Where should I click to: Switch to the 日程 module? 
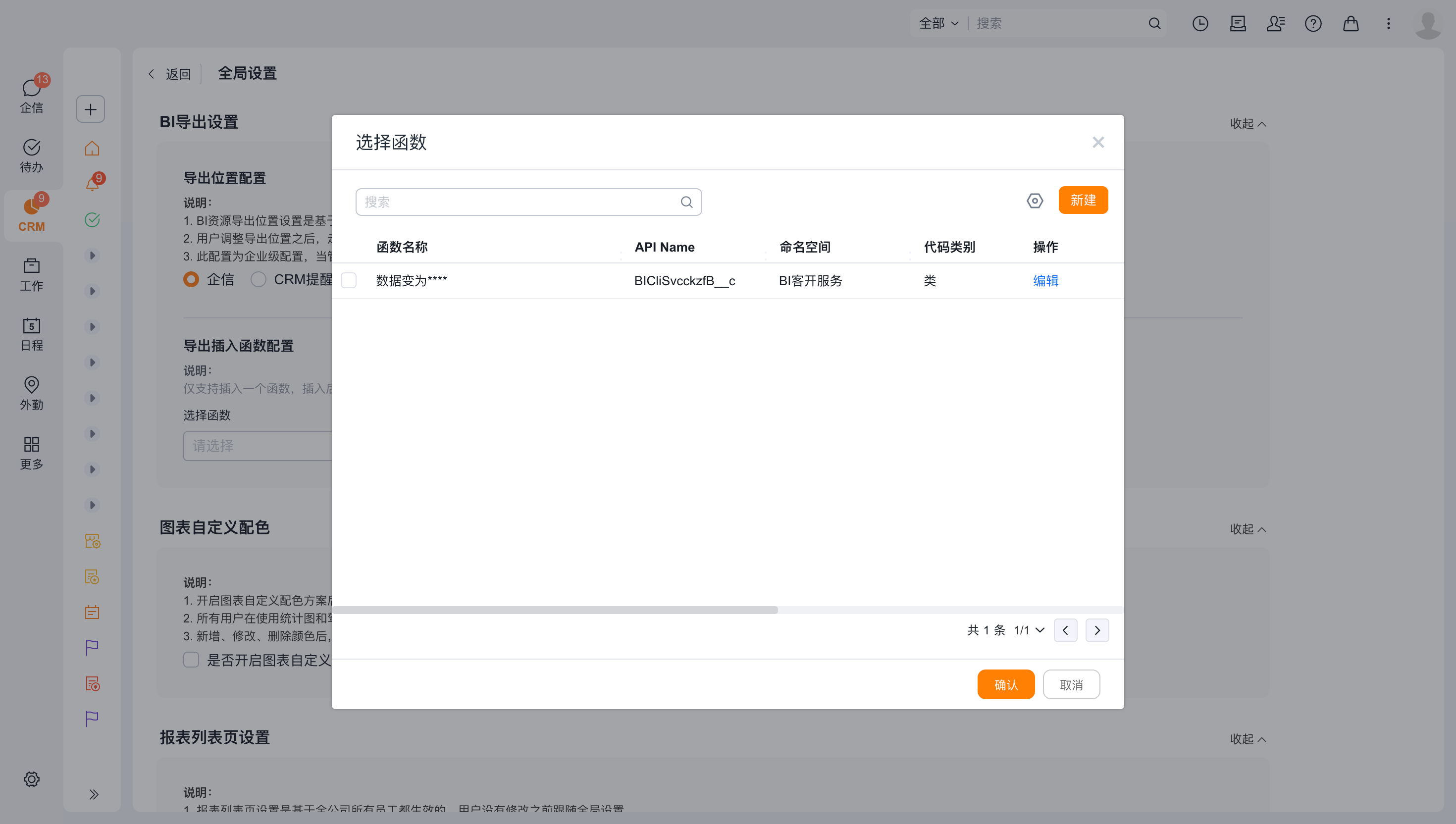pyautogui.click(x=32, y=334)
